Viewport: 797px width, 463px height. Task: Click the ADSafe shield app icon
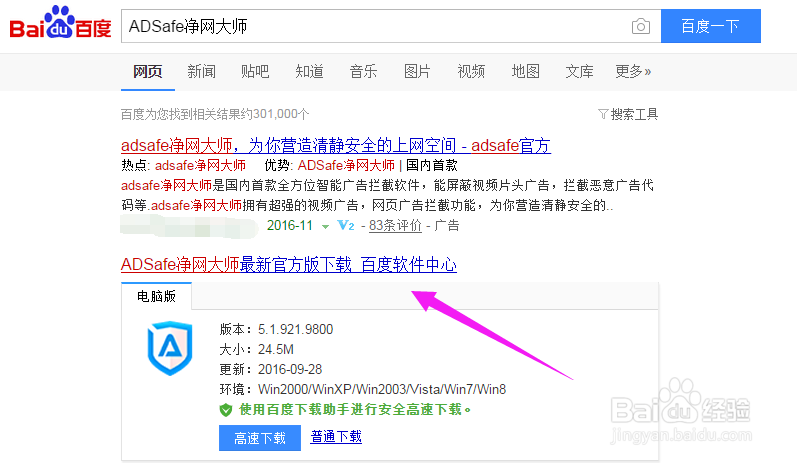170,348
